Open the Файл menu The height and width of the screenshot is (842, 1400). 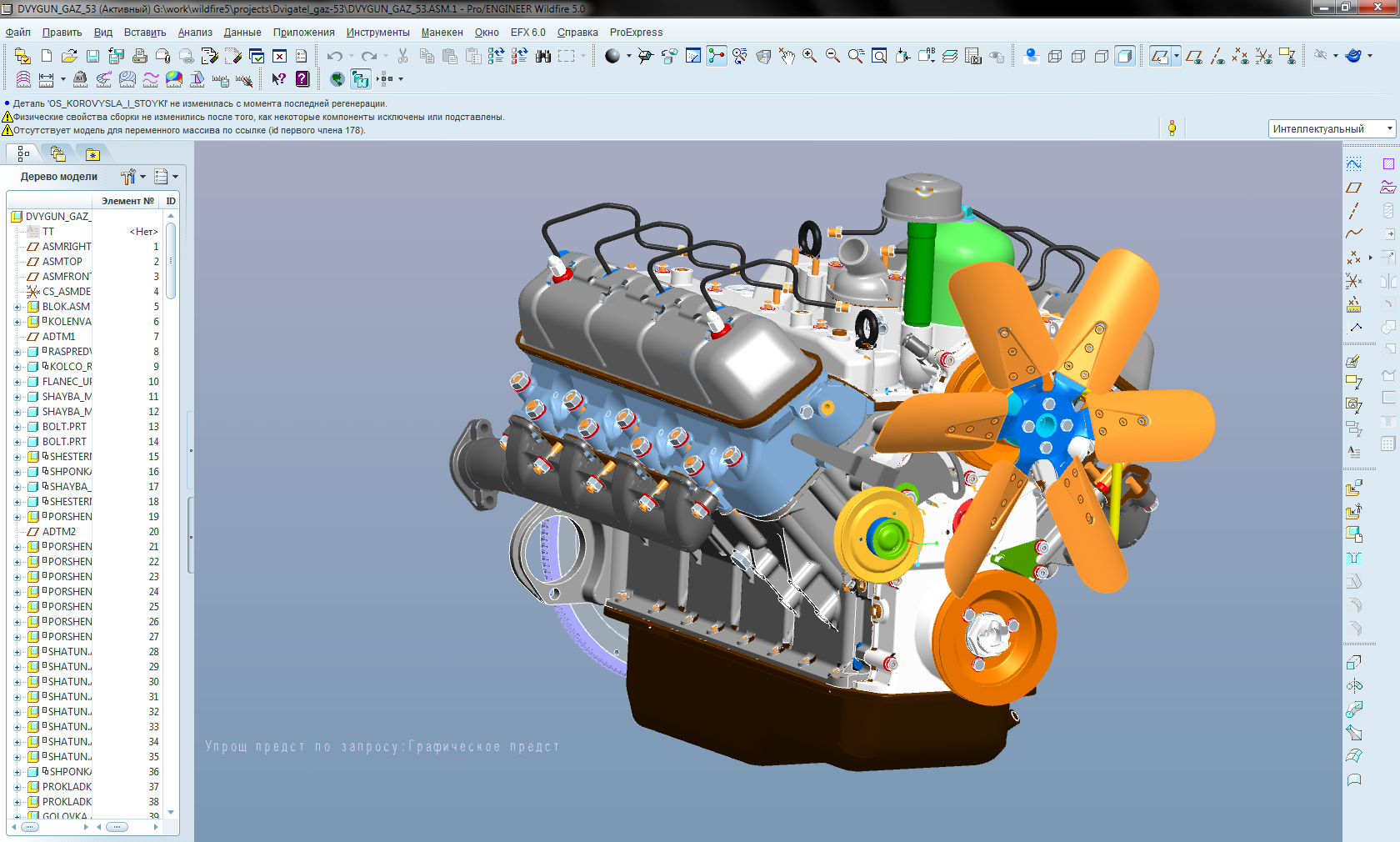[18, 33]
